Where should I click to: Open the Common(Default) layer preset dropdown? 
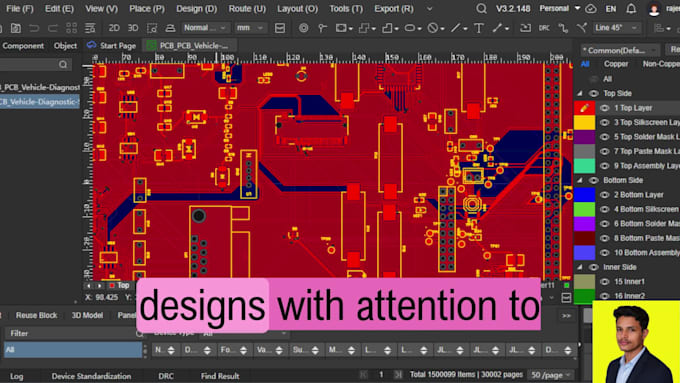[620, 50]
